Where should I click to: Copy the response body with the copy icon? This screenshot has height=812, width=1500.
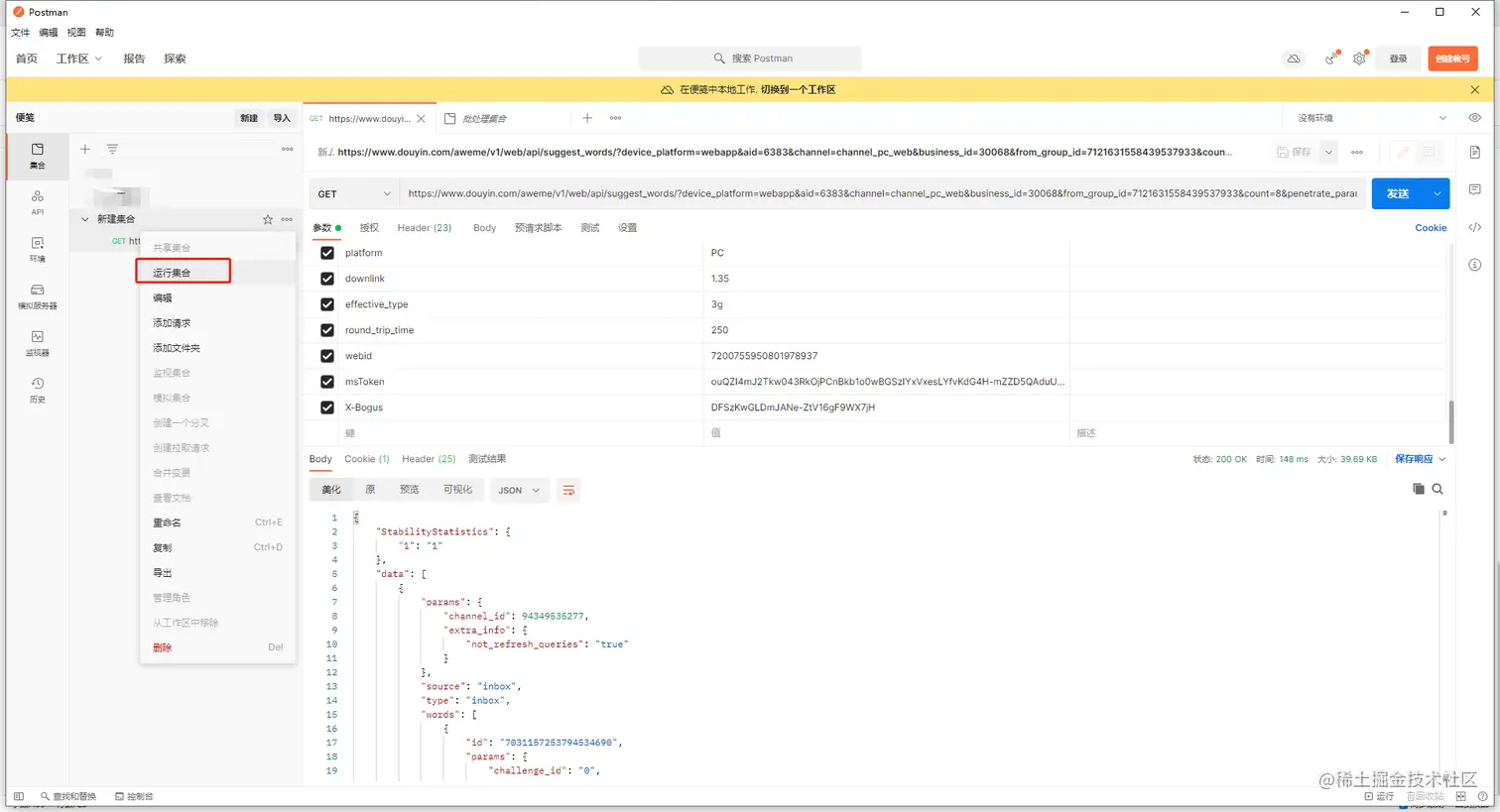point(1419,489)
